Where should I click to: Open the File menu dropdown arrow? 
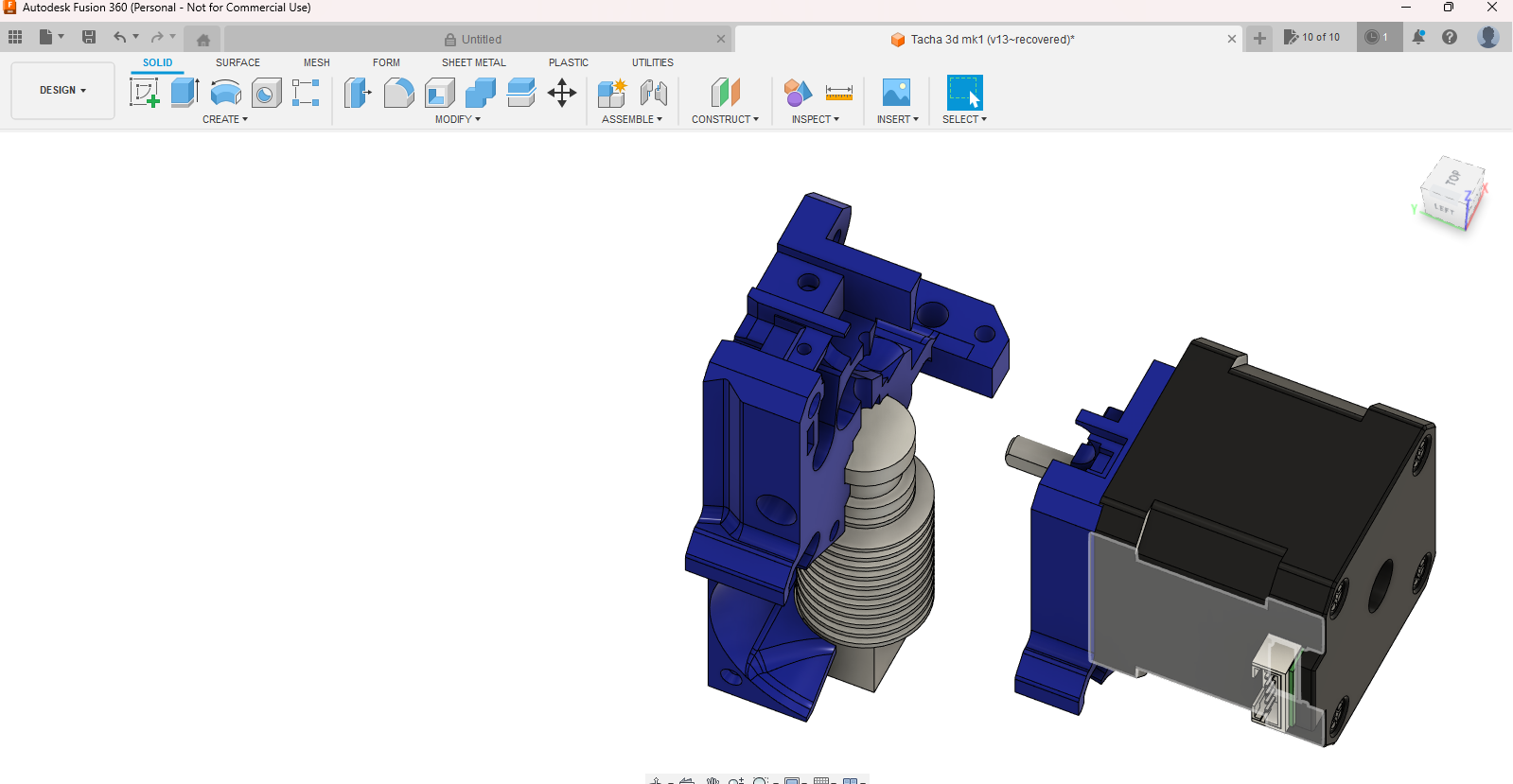62,37
